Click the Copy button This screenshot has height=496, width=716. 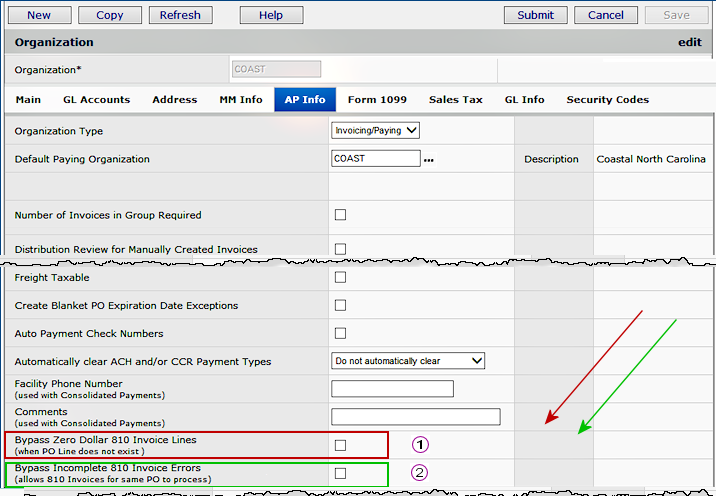(110, 15)
